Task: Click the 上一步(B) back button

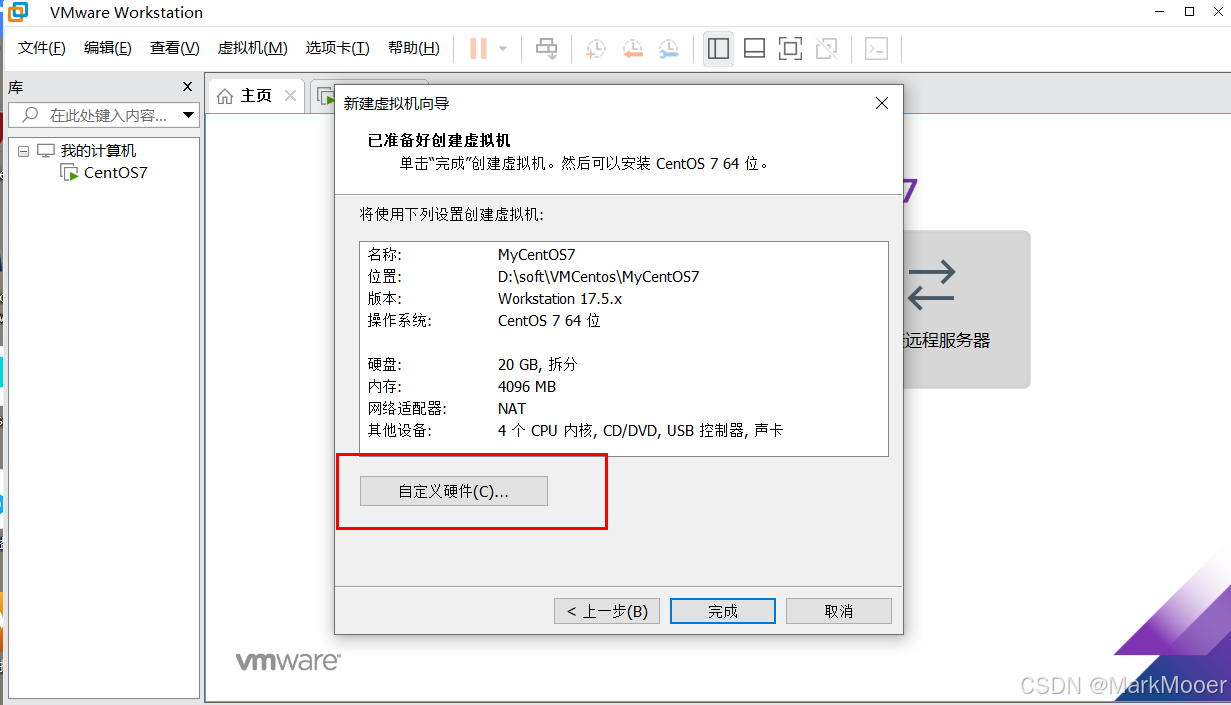Action: tap(607, 611)
